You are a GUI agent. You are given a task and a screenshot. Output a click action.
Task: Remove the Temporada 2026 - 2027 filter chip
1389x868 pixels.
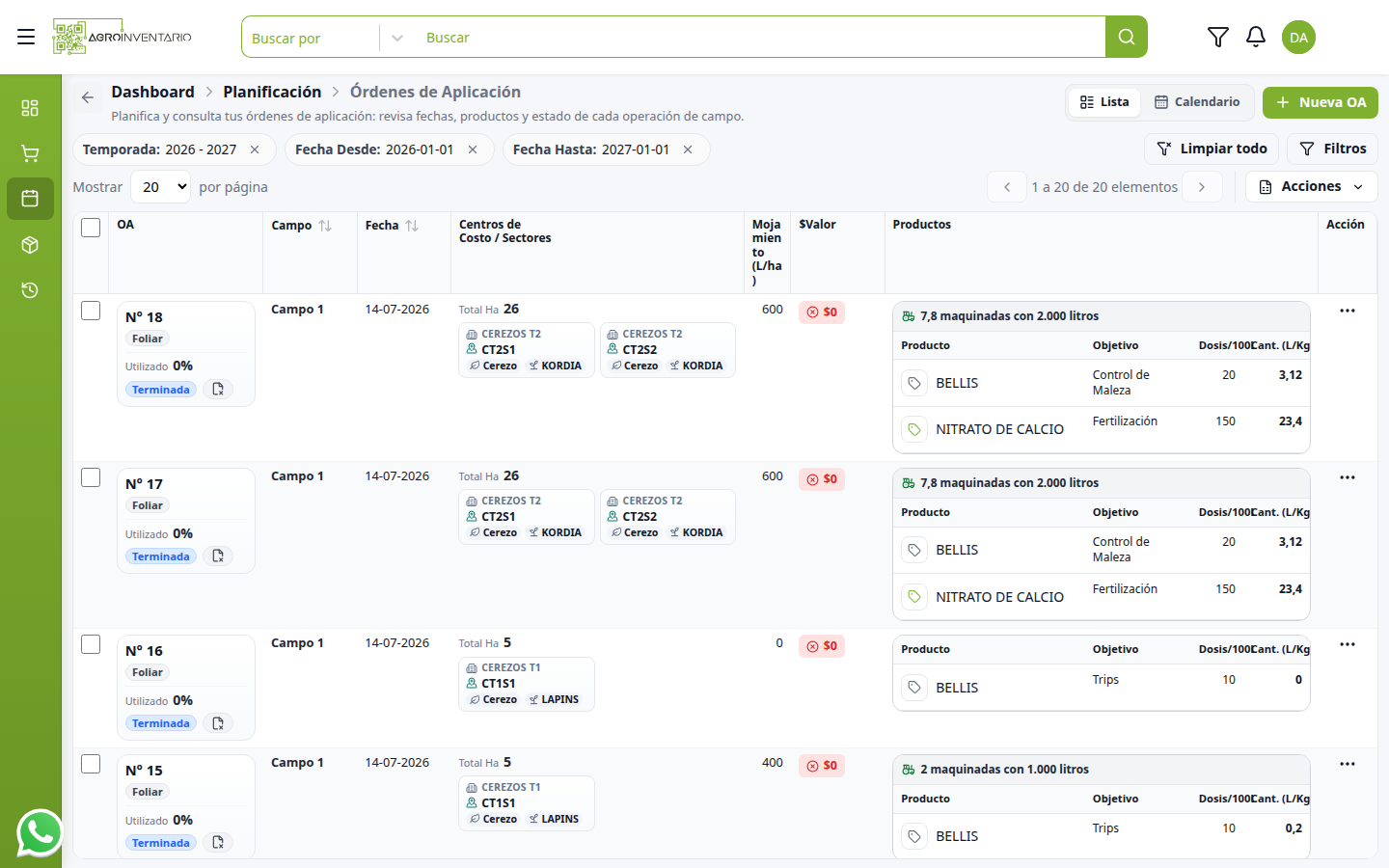coord(255,149)
